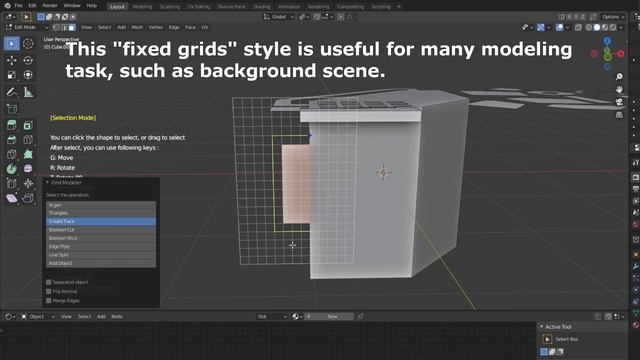Open the Object dropdown in node editor
The image size is (640, 360).
pyautogui.click(x=38, y=316)
